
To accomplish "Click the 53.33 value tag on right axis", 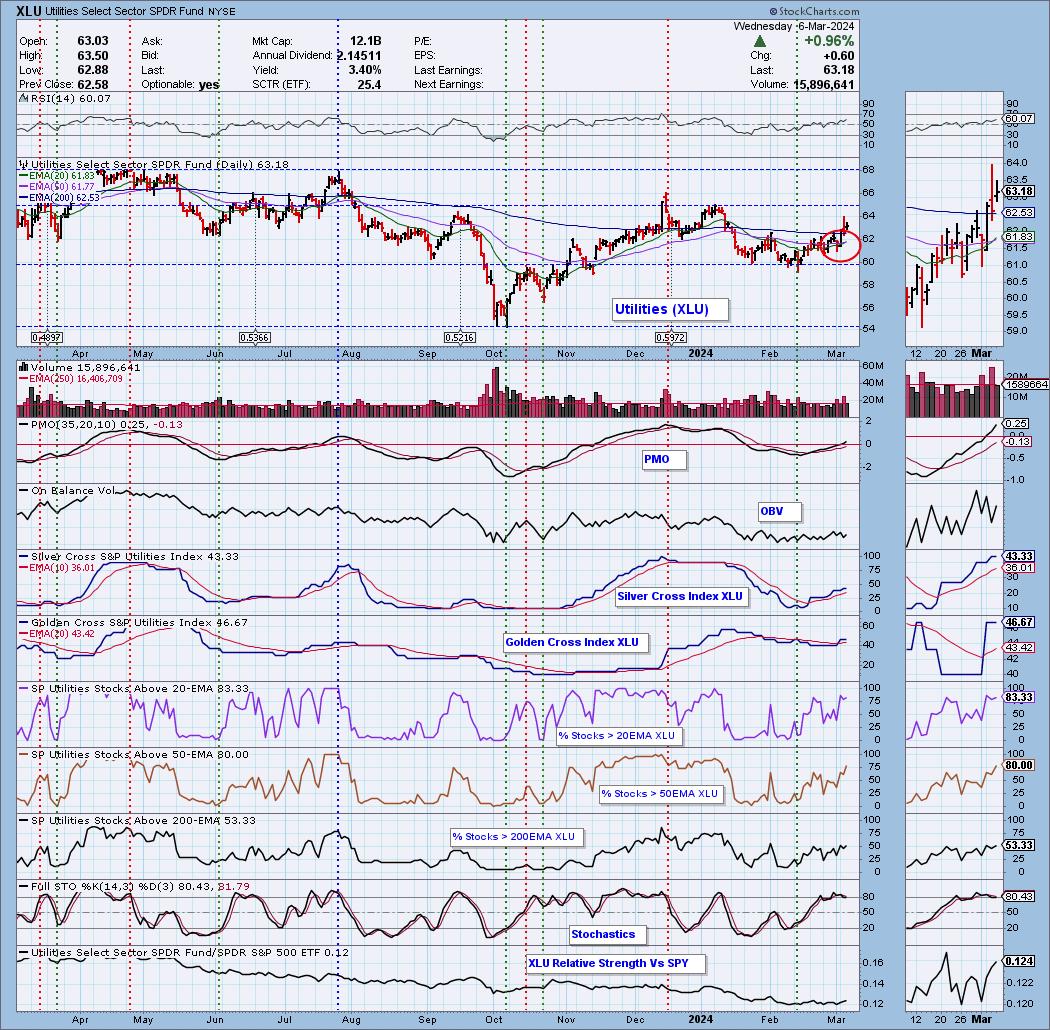I will click(1019, 845).
